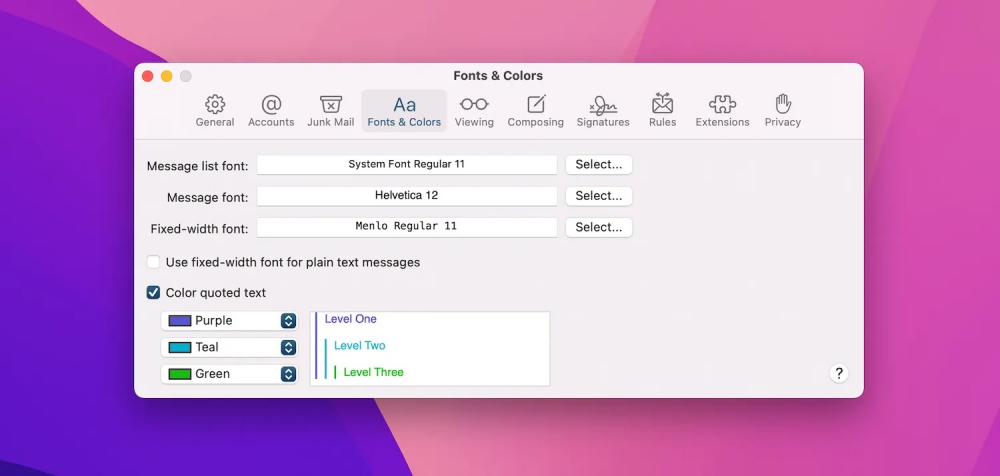Expand the Purple color dropdown

click(288, 321)
